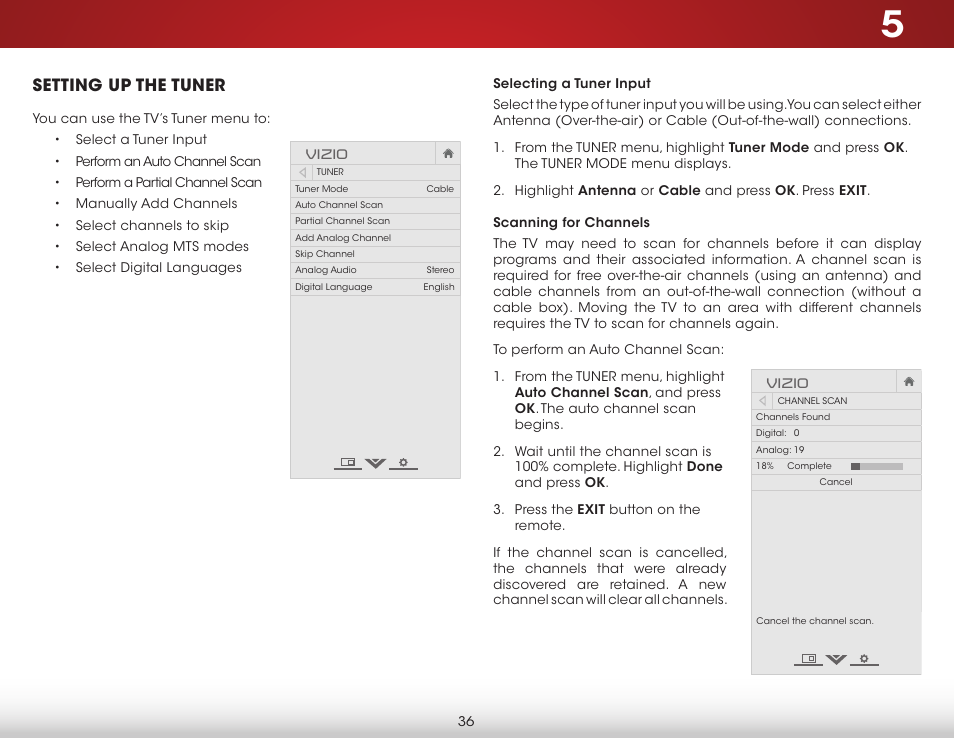Click the page number 36

466,722
